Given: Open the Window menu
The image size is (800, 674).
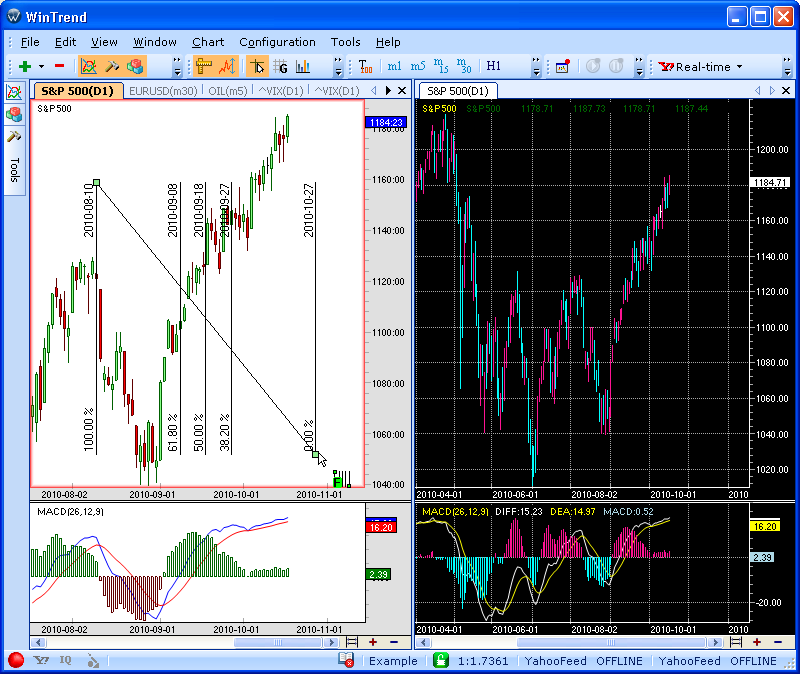Looking at the screenshot, I should pyautogui.click(x=155, y=42).
